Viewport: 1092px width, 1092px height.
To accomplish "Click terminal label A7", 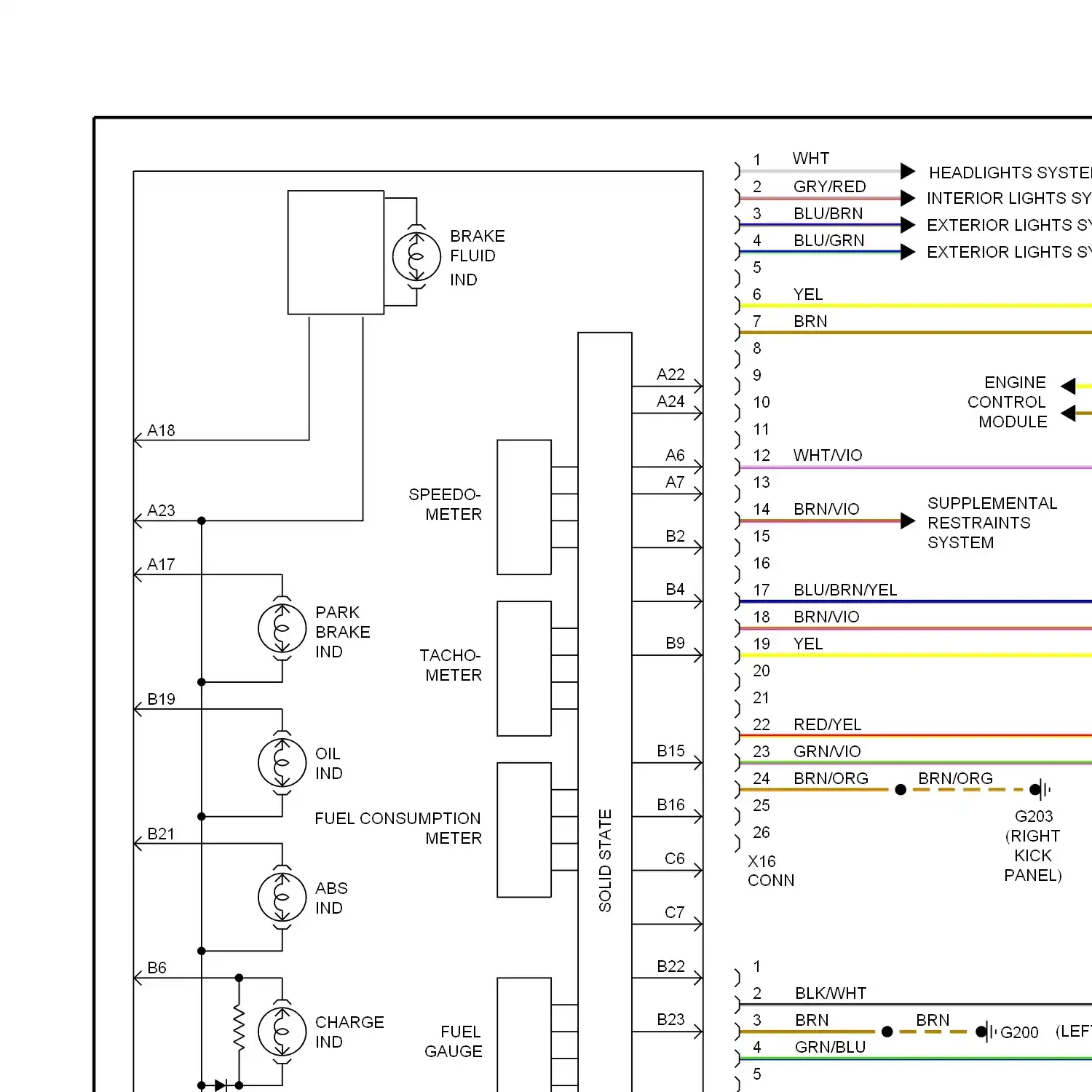I will click(675, 482).
